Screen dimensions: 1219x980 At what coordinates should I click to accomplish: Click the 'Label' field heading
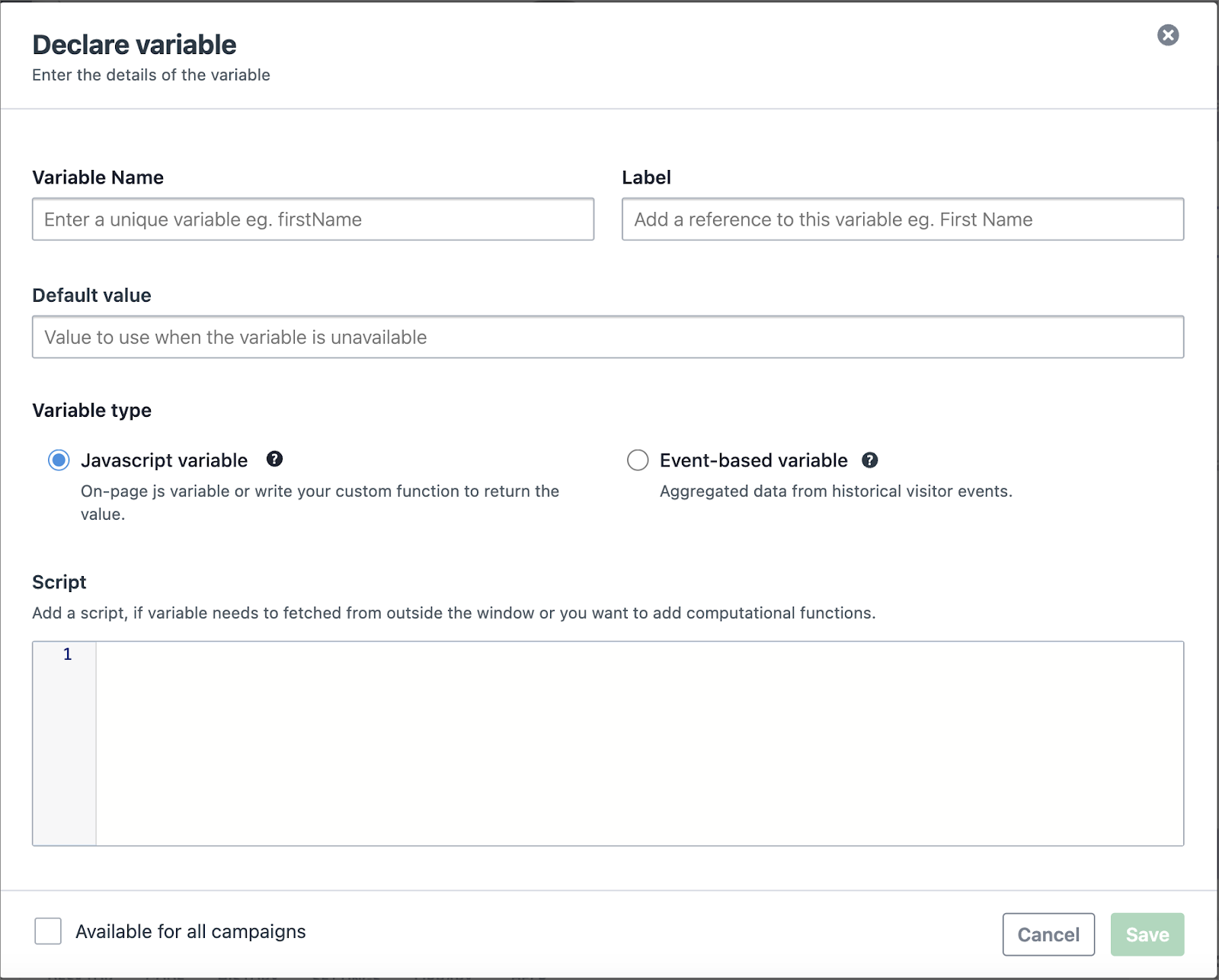tap(646, 178)
